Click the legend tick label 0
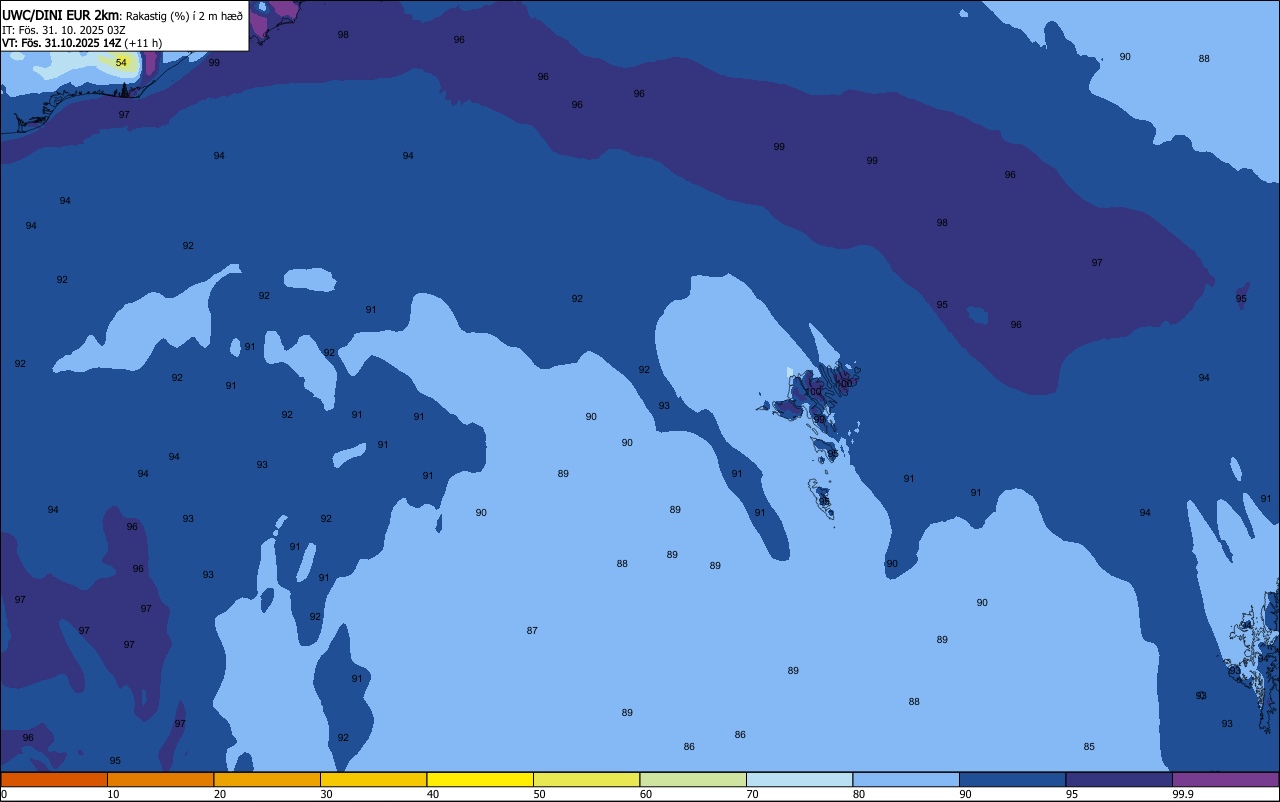The height and width of the screenshot is (802, 1280). pyautogui.click(x=4, y=794)
